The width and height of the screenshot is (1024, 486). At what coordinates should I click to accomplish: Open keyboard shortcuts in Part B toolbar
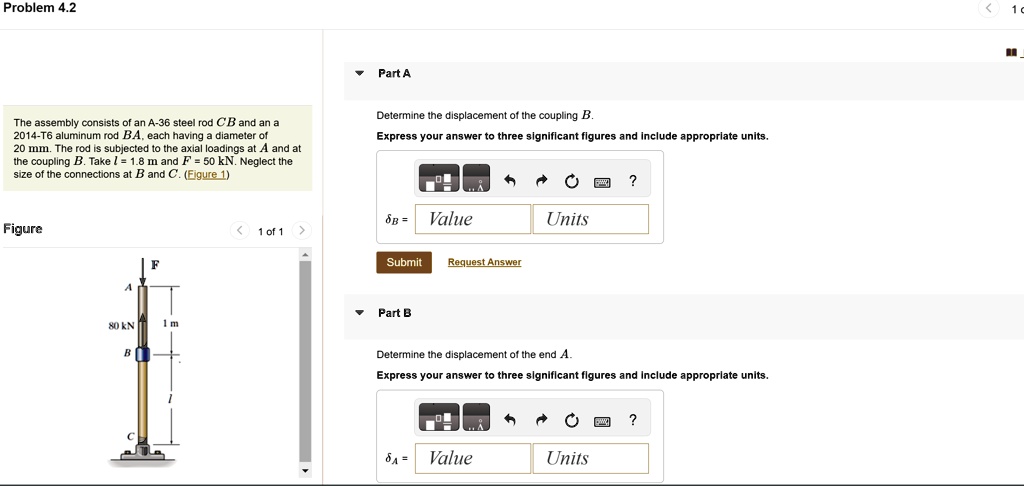coord(602,421)
